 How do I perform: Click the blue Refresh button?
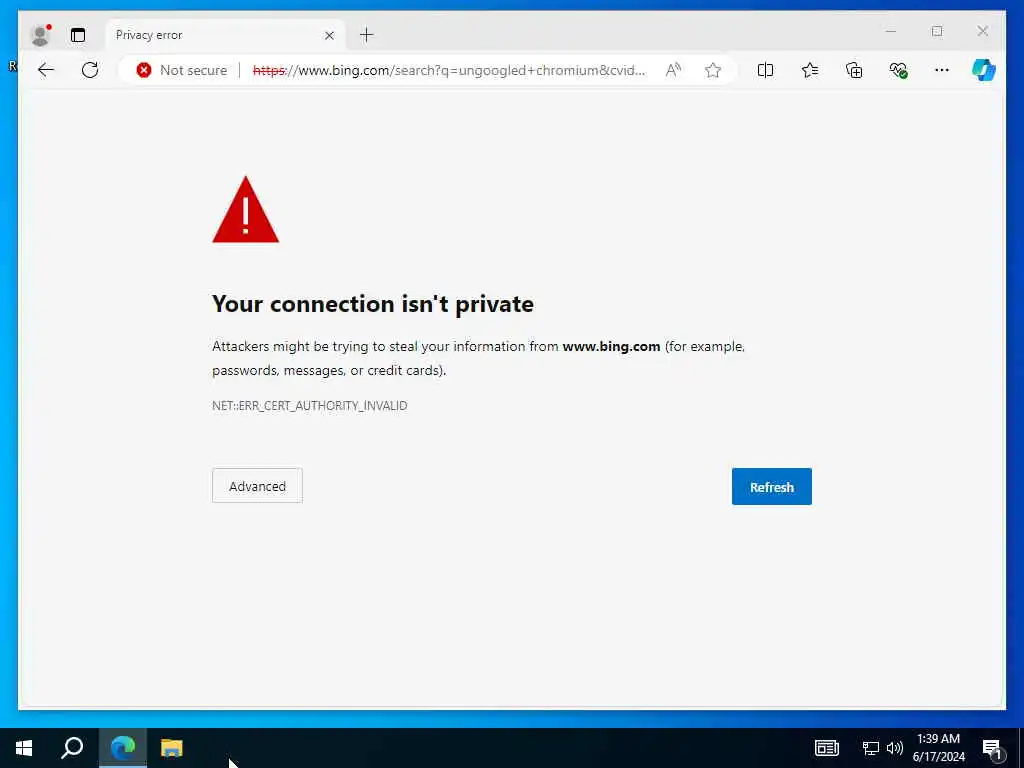(x=772, y=487)
